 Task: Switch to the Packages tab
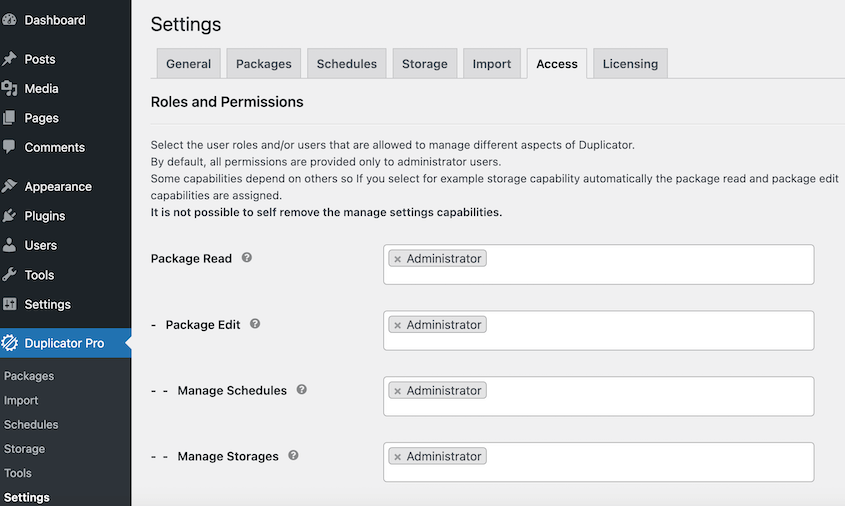264,64
